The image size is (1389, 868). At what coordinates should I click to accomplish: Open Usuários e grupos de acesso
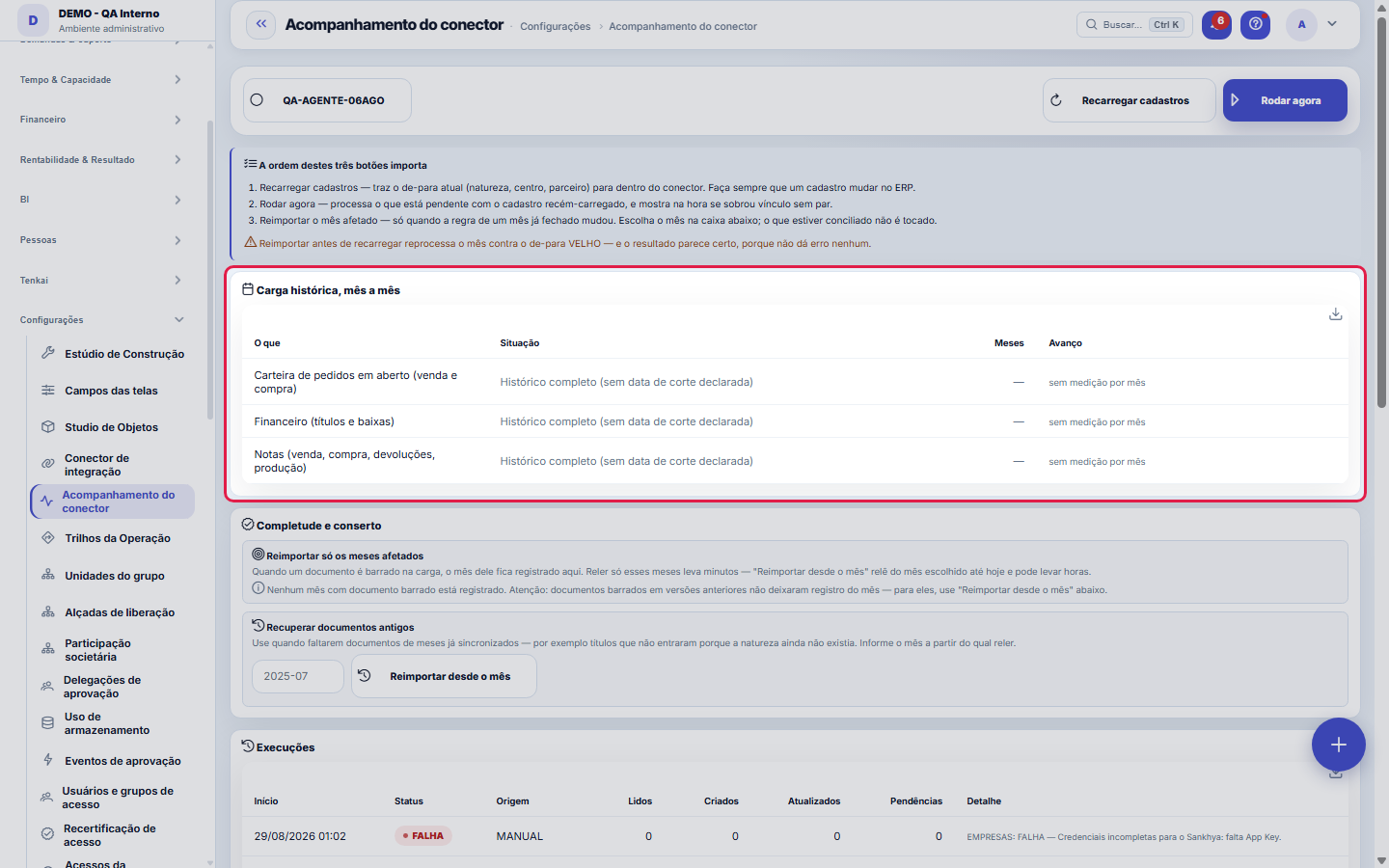click(x=112, y=798)
